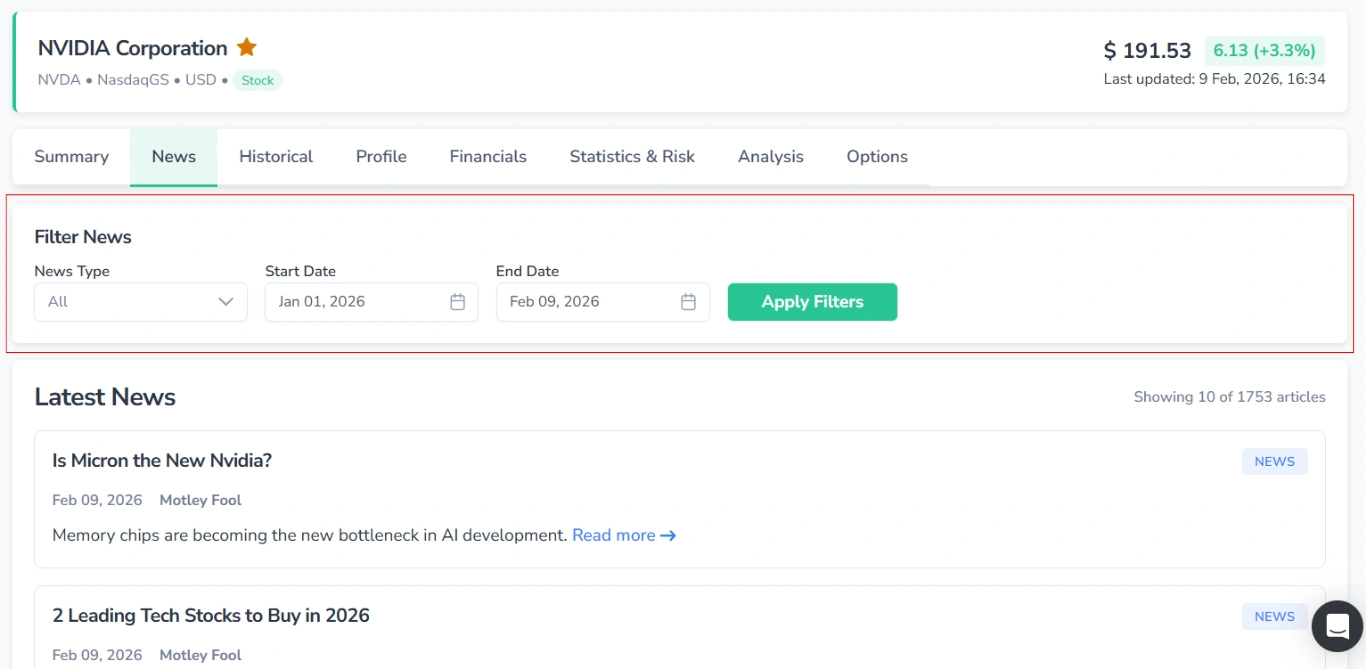Viewport: 1366px width, 670px height.
Task: Open the Analysis tab
Action: coord(770,157)
